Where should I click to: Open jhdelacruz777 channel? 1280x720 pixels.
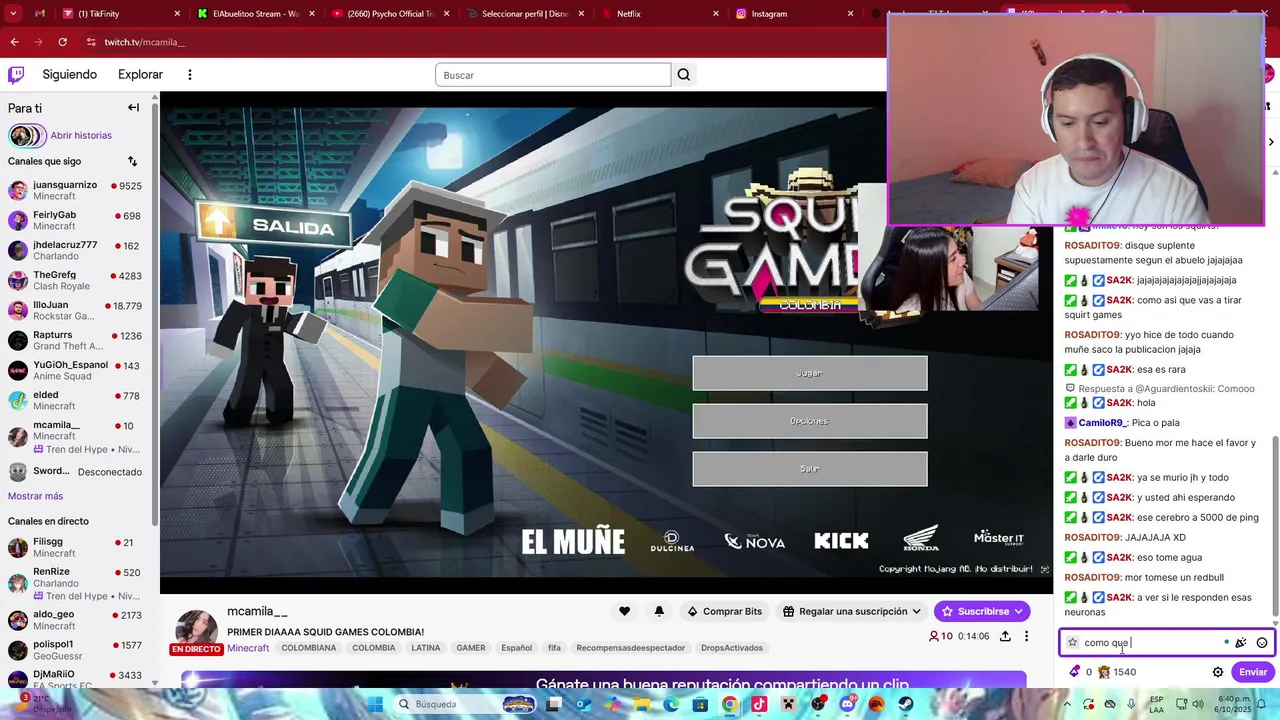tap(75, 250)
